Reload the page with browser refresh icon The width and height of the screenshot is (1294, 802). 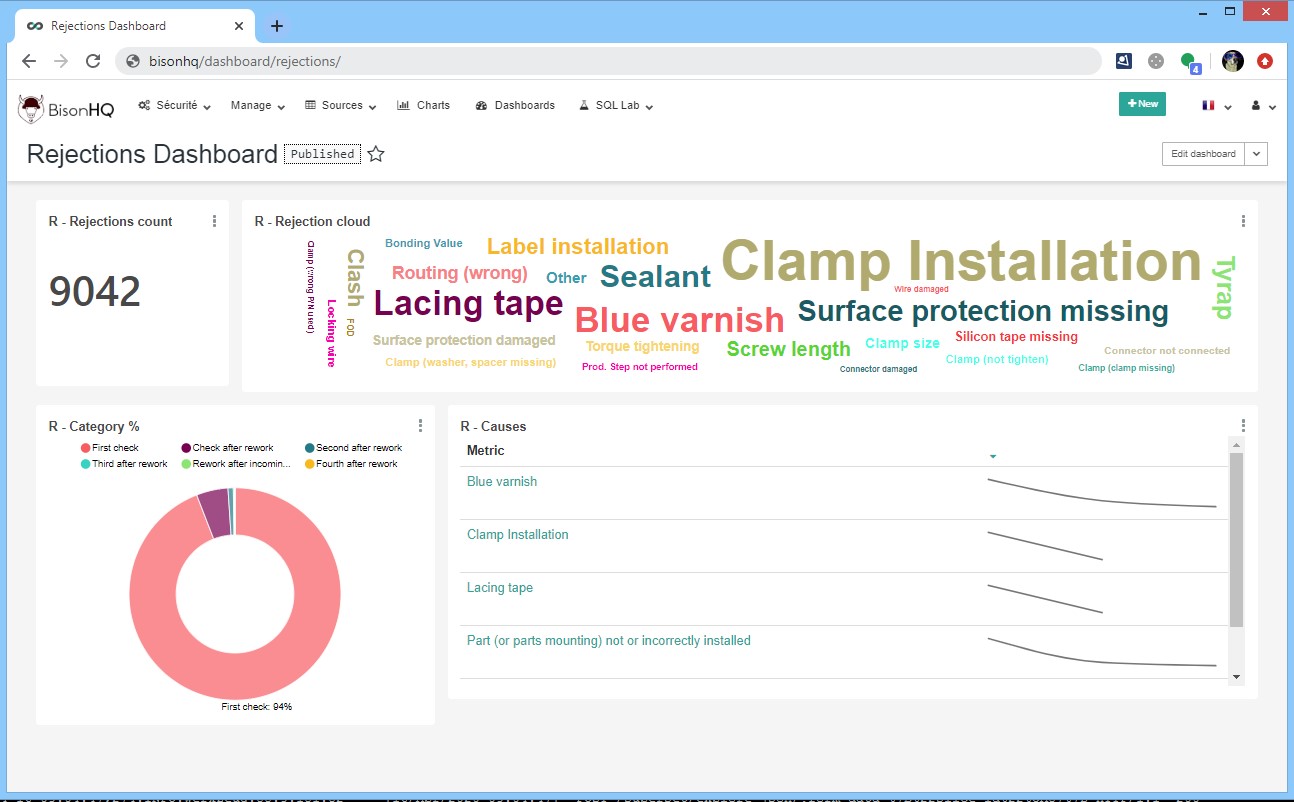click(93, 61)
